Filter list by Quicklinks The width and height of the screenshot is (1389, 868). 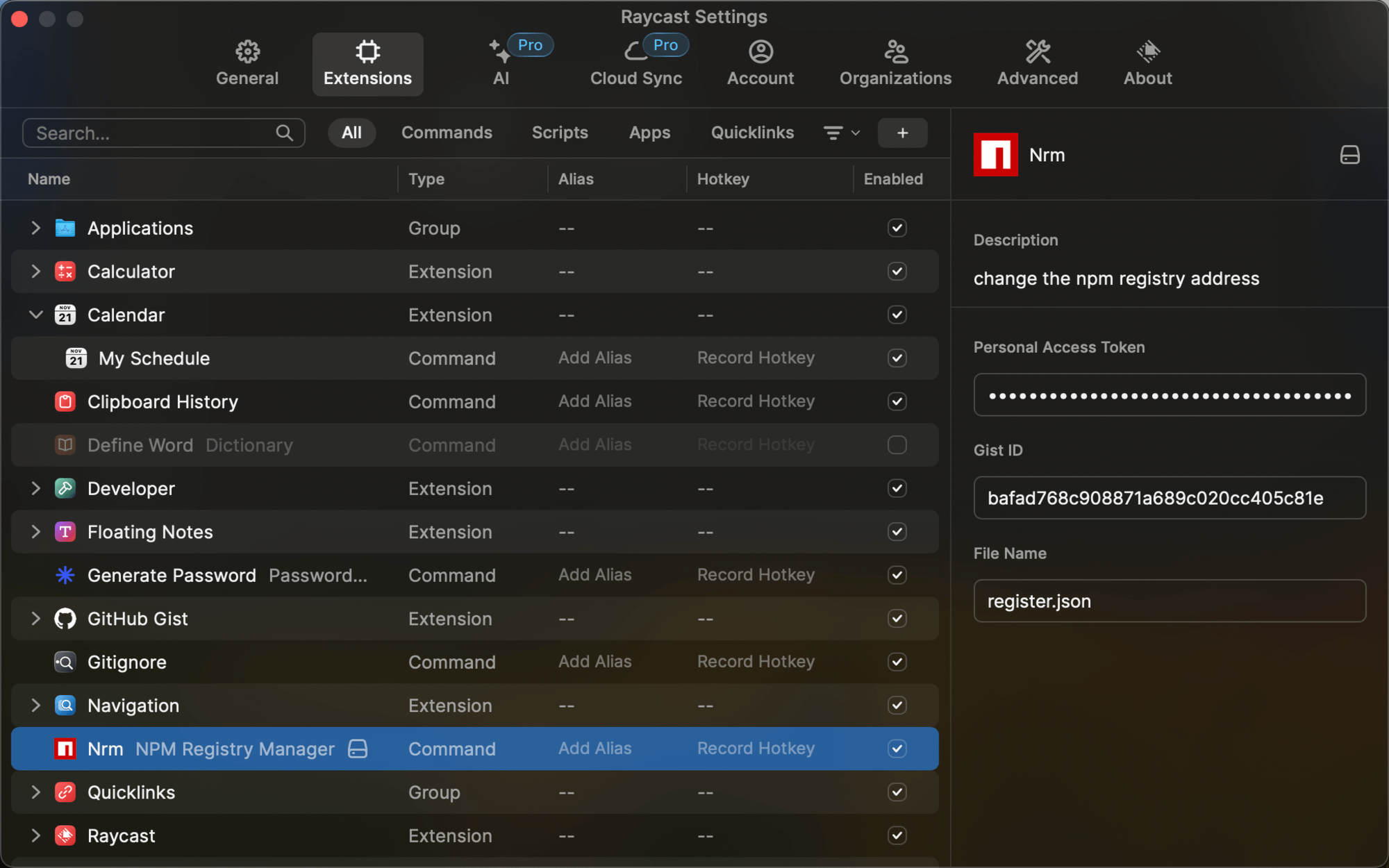click(x=752, y=133)
